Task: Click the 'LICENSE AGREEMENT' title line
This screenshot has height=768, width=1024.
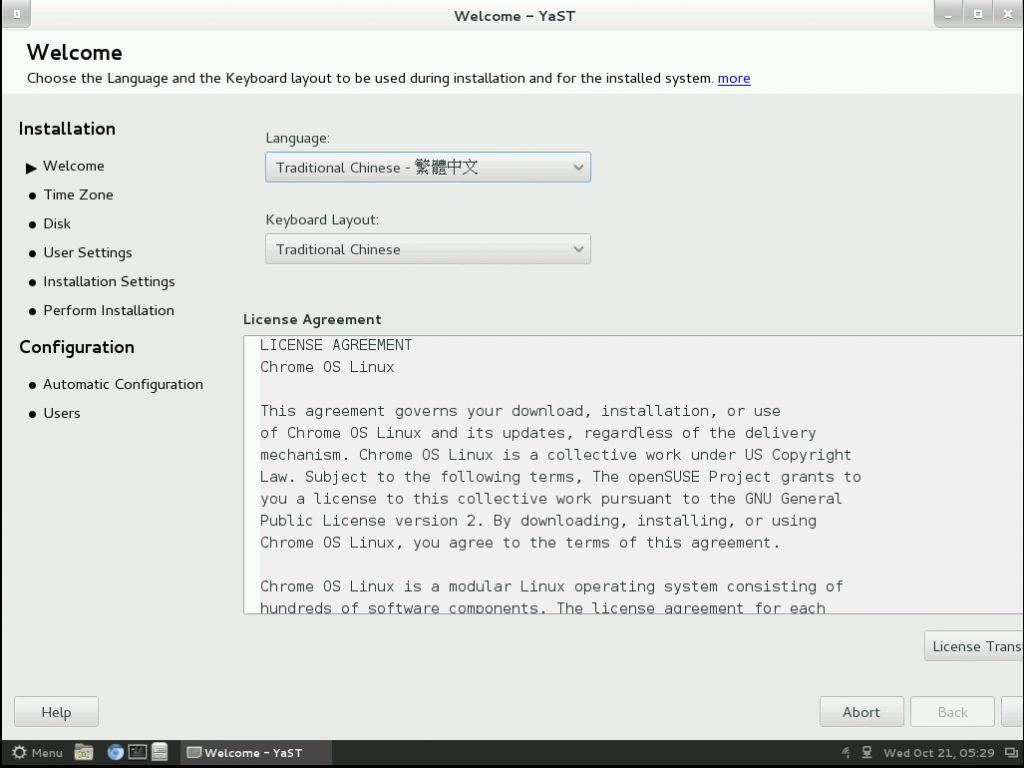Action: 336,345
